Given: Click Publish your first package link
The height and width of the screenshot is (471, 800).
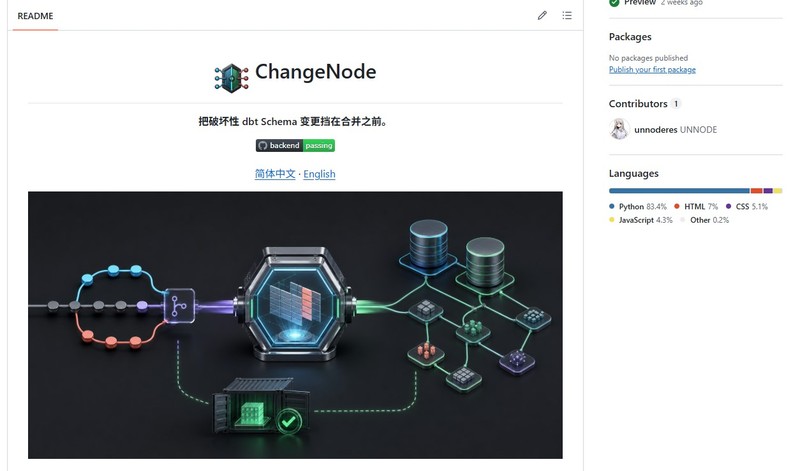Looking at the screenshot, I should click(652, 69).
